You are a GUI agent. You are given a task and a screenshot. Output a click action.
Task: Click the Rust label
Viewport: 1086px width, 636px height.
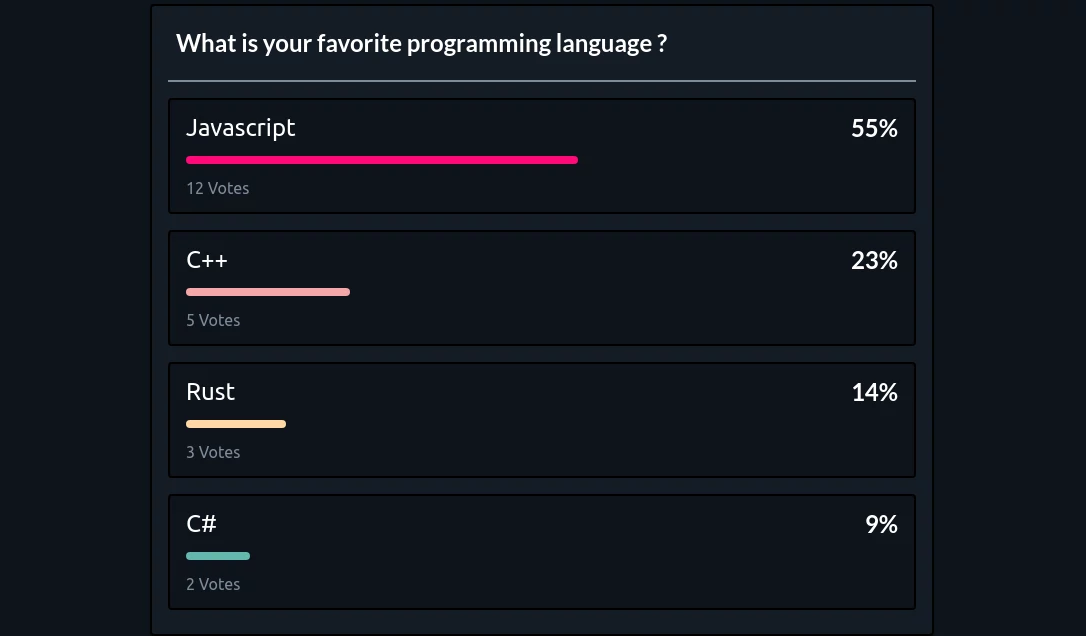tap(210, 392)
